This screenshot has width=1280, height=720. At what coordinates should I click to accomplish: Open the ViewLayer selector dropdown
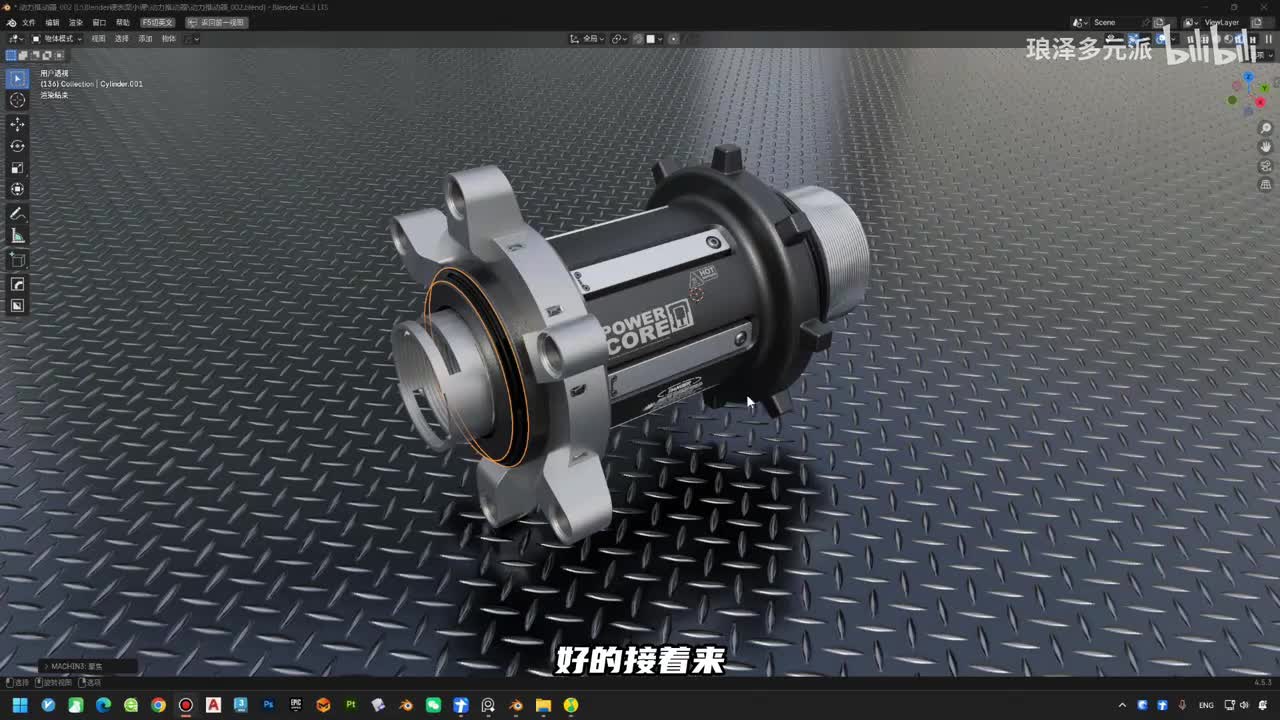1191,22
